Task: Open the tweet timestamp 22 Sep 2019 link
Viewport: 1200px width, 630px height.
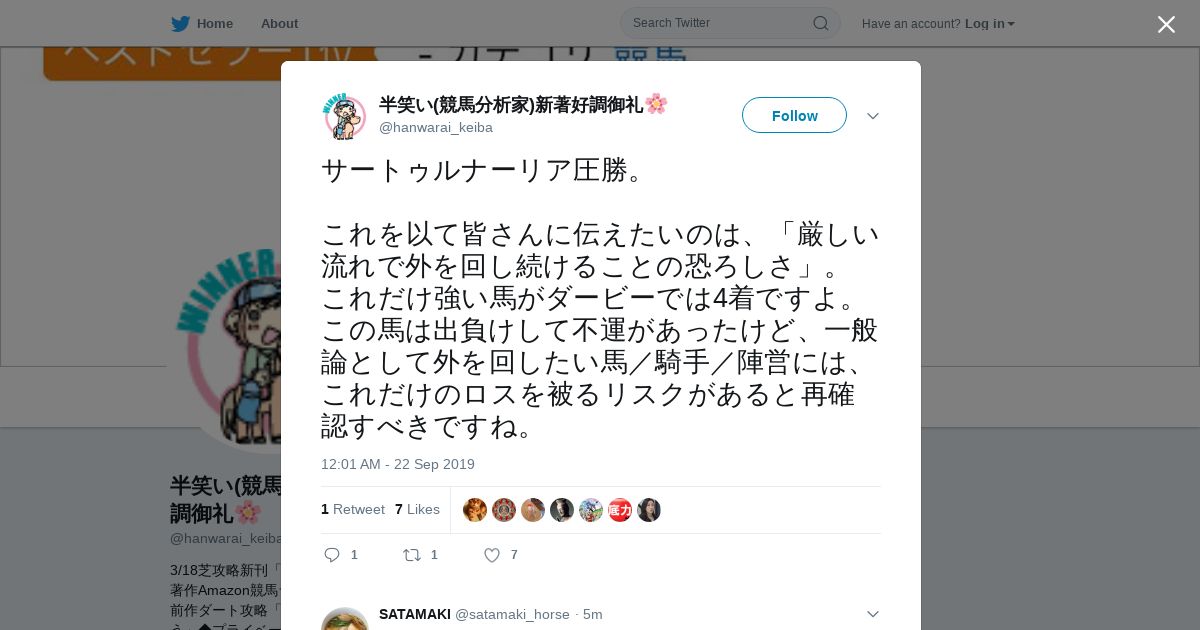Action: 398,464
